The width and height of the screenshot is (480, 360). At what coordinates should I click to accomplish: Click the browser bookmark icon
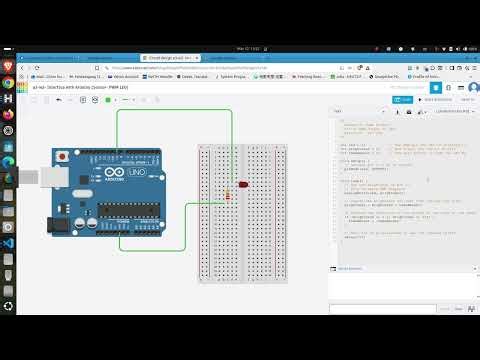[x=97, y=68]
